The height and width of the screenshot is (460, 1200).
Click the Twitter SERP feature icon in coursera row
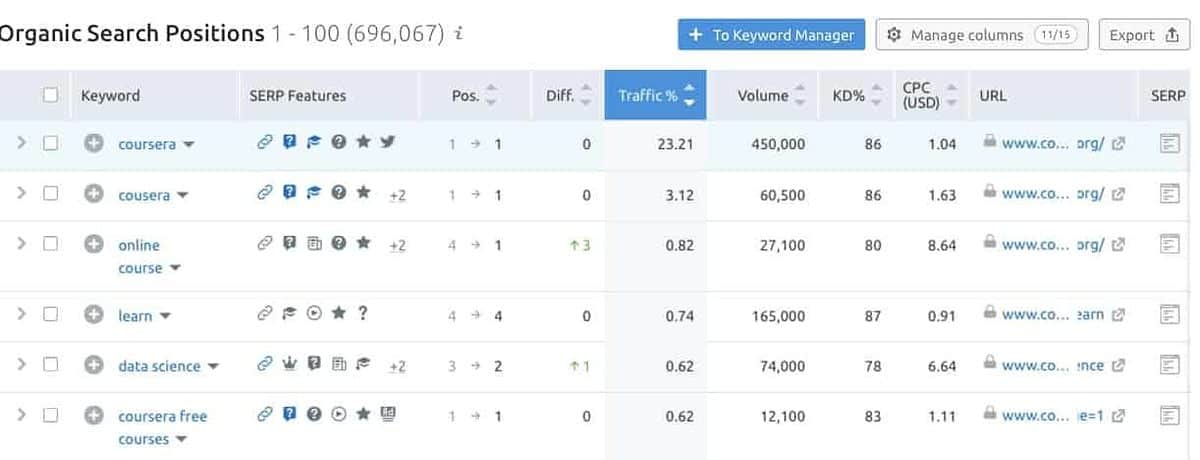tap(388, 143)
